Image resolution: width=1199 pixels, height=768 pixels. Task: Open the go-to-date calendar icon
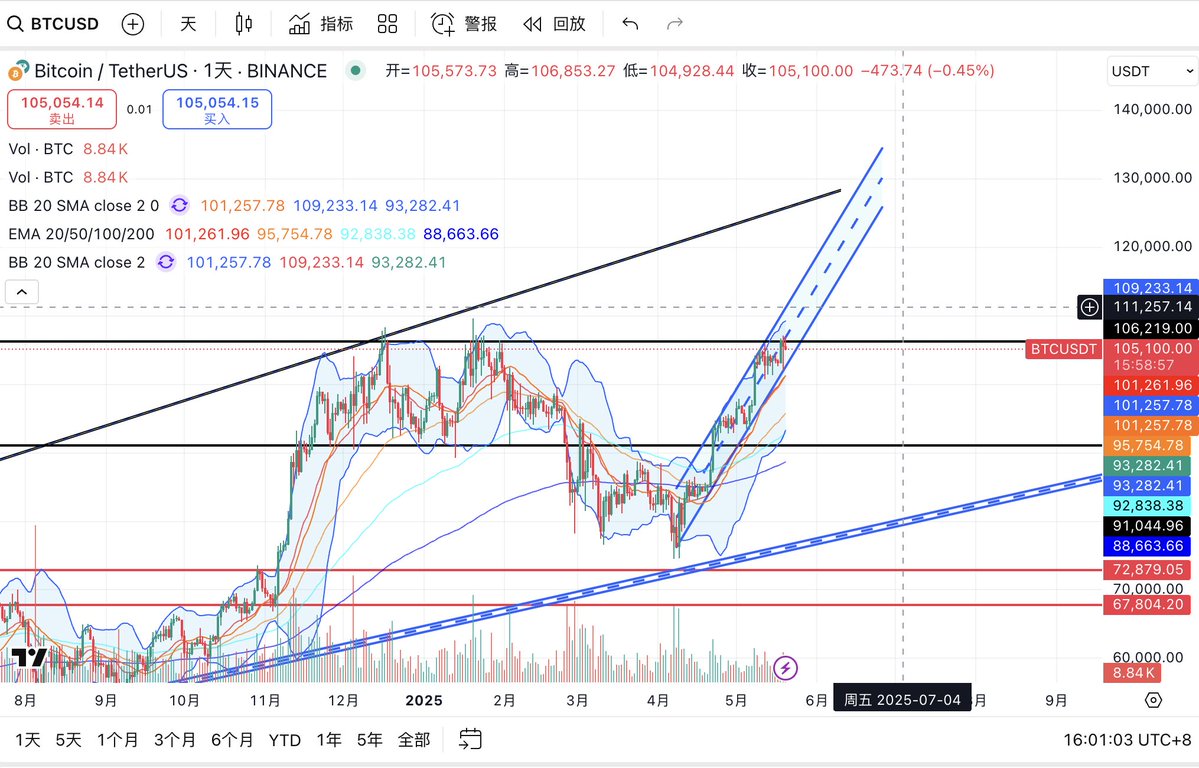470,739
